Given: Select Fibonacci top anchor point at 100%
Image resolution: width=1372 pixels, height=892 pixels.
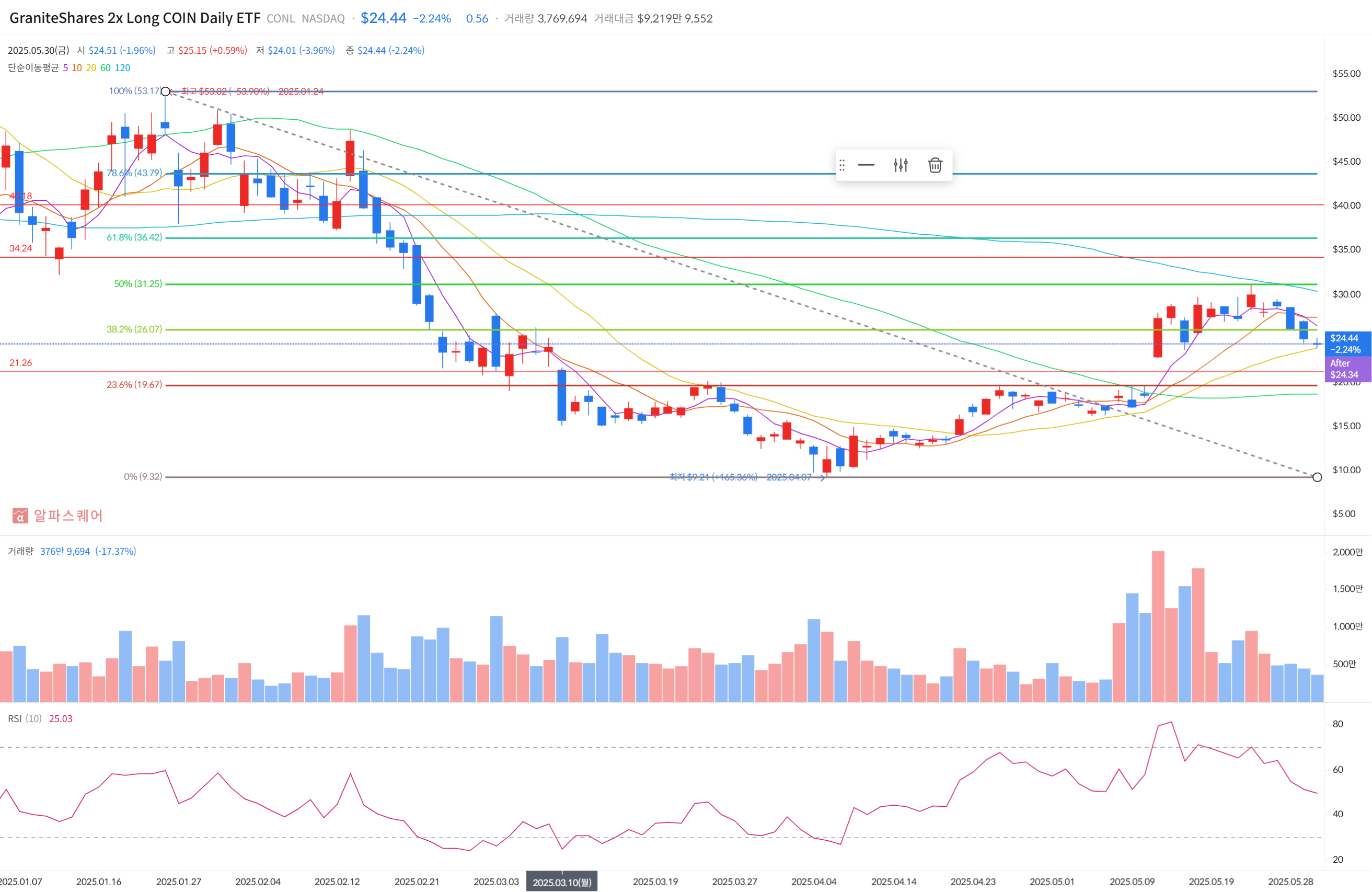Looking at the screenshot, I should 166,91.
